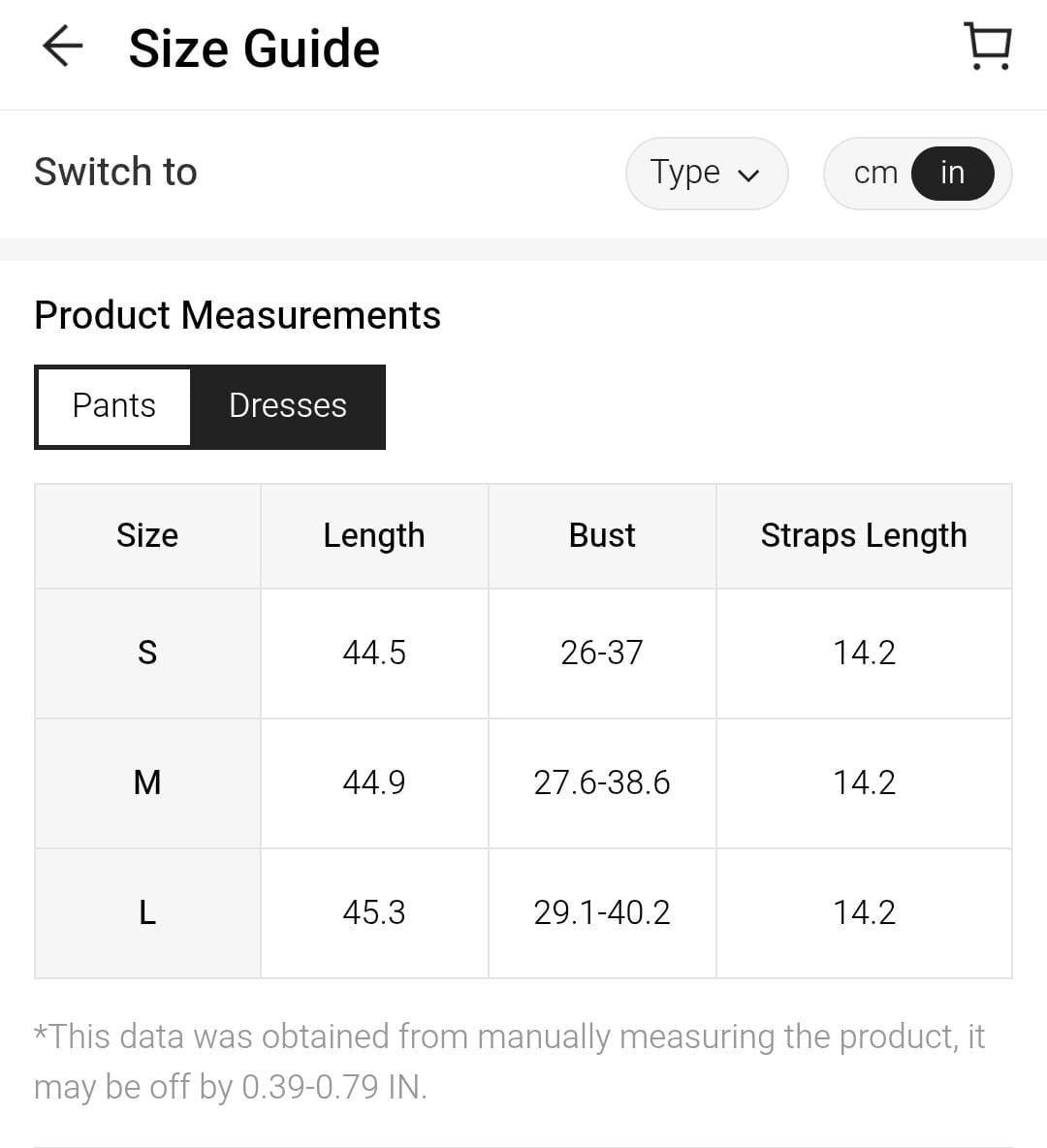Click the Bust column header
This screenshot has height=1148, width=1047.
pyautogui.click(x=602, y=535)
